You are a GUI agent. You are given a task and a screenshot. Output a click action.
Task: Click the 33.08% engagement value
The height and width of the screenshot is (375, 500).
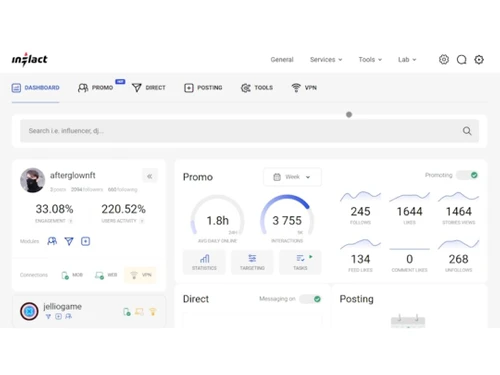pos(54,209)
